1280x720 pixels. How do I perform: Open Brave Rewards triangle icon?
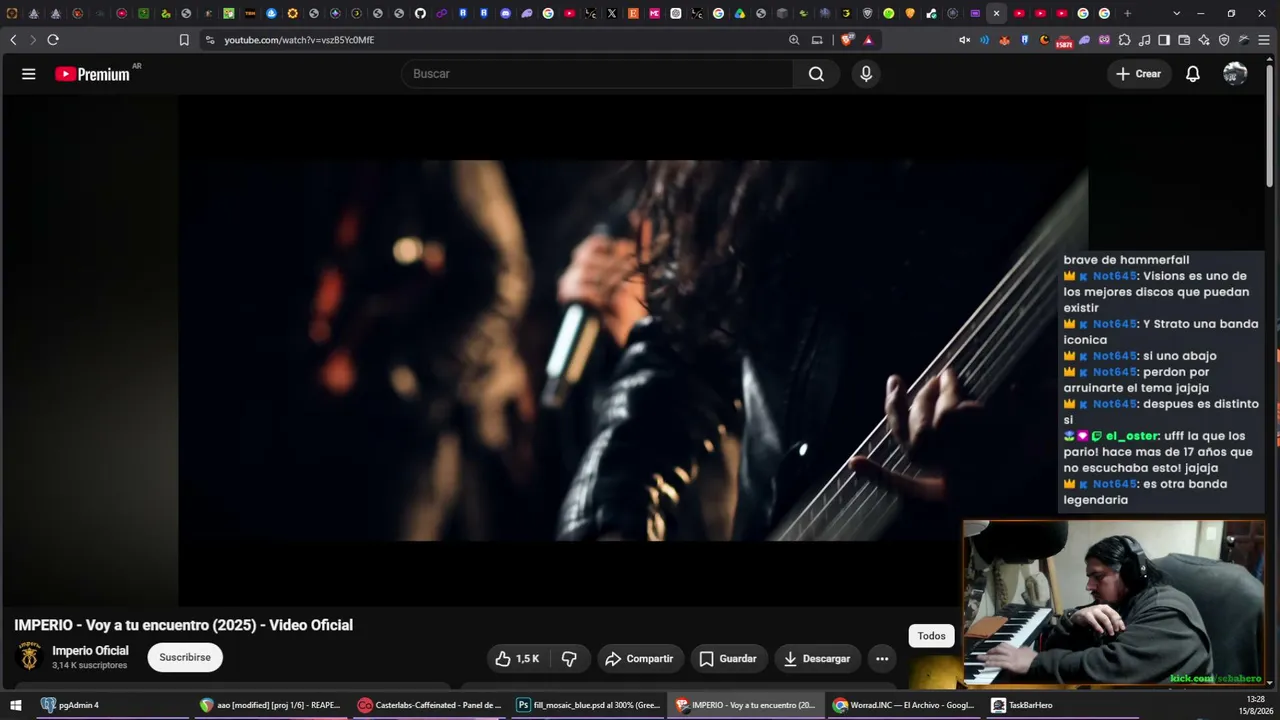click(868, 40)
